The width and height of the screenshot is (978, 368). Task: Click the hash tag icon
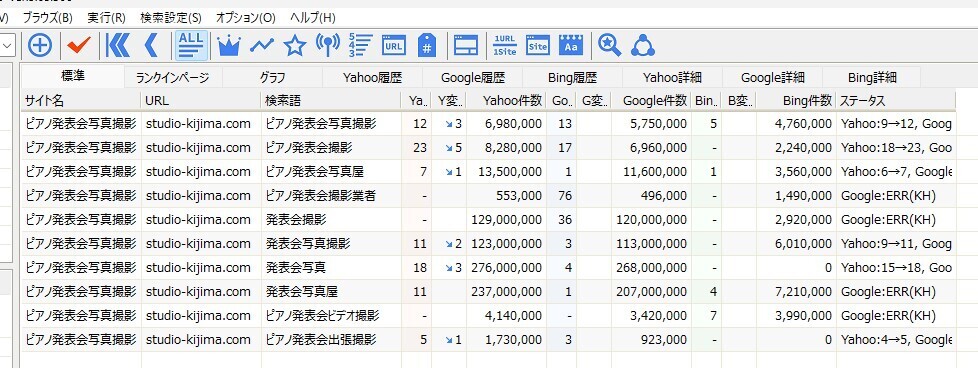click(427, 46)
